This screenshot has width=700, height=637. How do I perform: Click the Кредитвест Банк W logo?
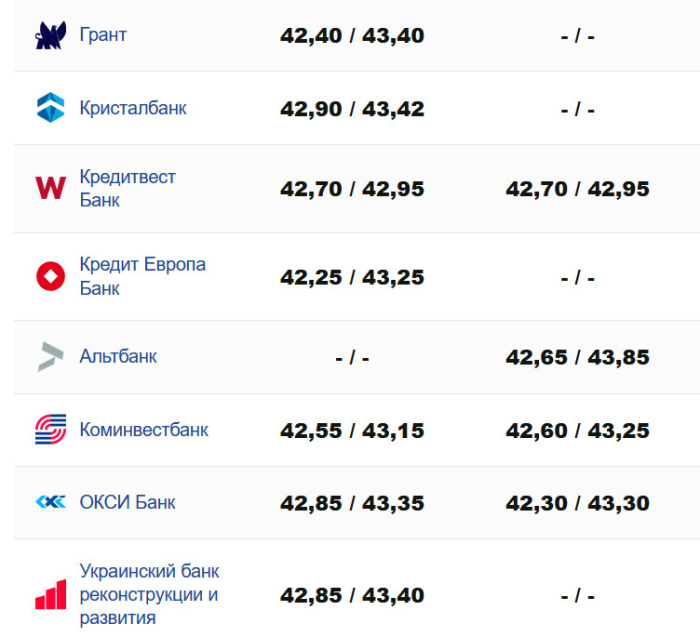[50, 188]
